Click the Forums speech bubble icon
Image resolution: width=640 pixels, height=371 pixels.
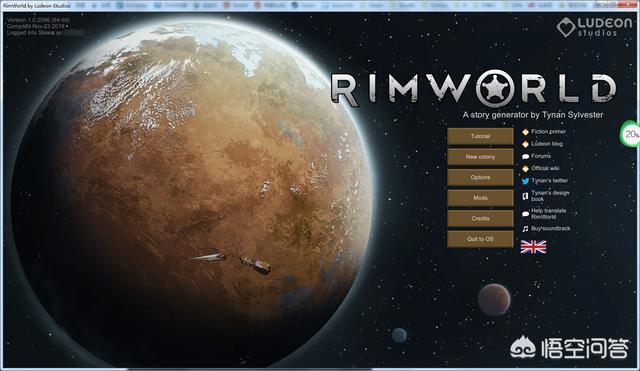click(525, 156)
